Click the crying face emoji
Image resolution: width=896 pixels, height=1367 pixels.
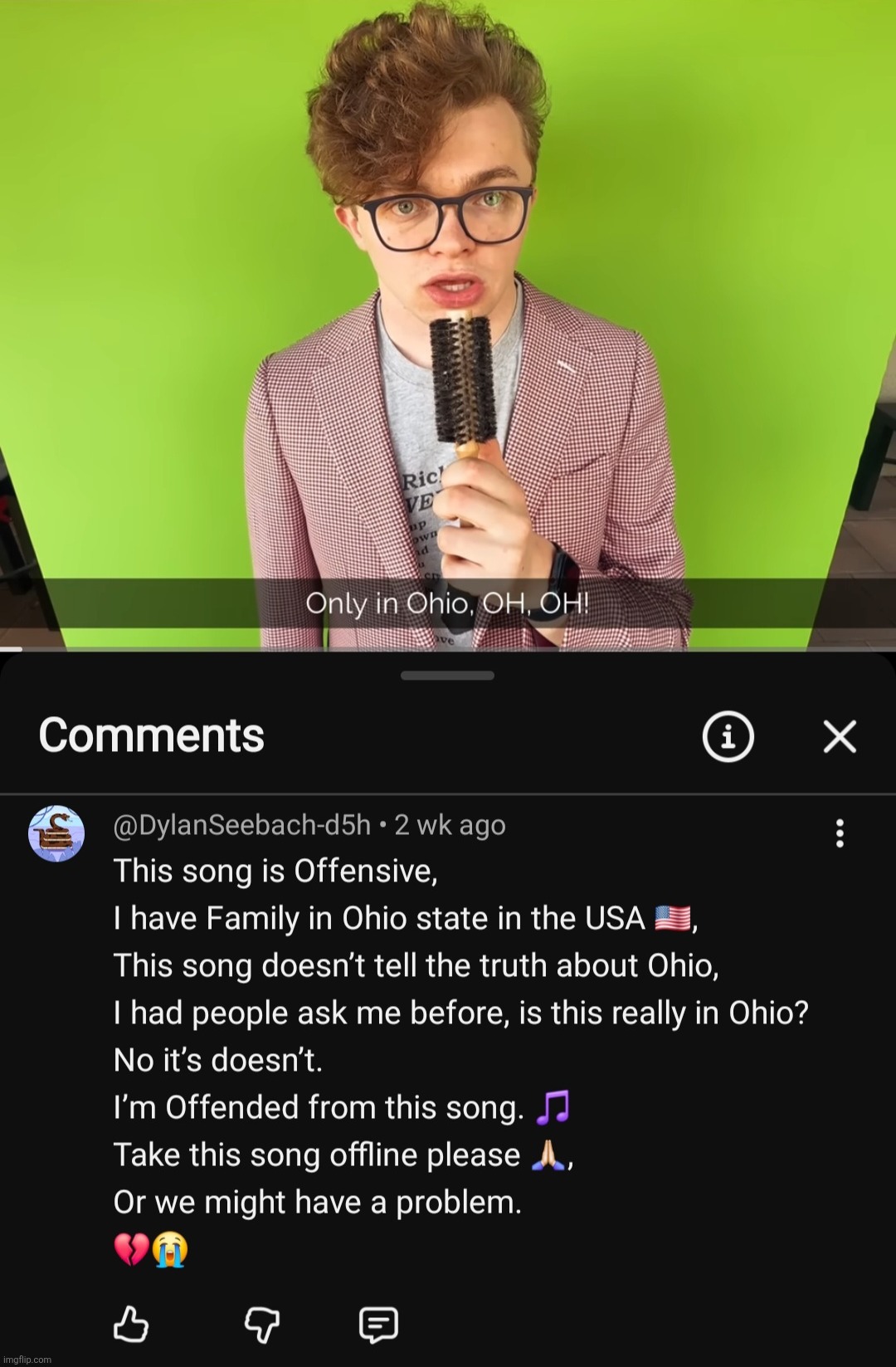(x=170, y=1249)
